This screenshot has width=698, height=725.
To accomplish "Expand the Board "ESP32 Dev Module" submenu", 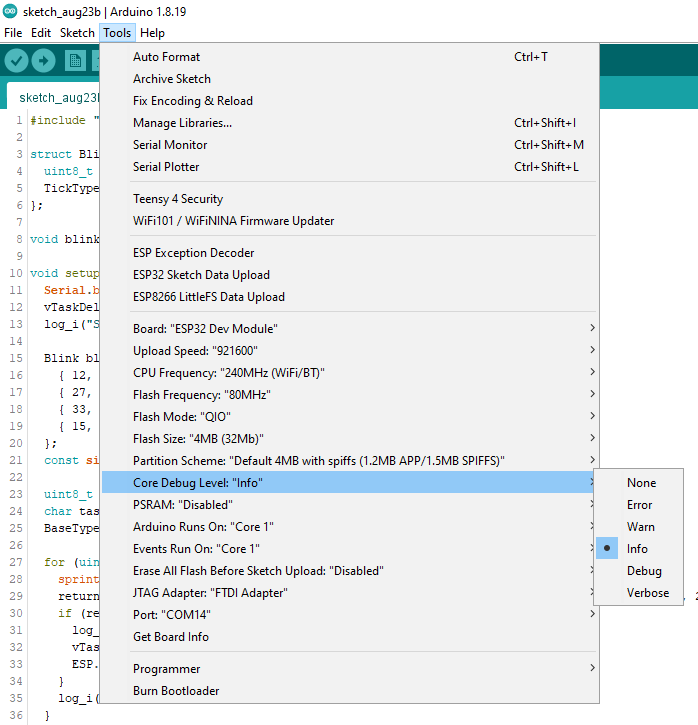I will (x=349, y=329).
